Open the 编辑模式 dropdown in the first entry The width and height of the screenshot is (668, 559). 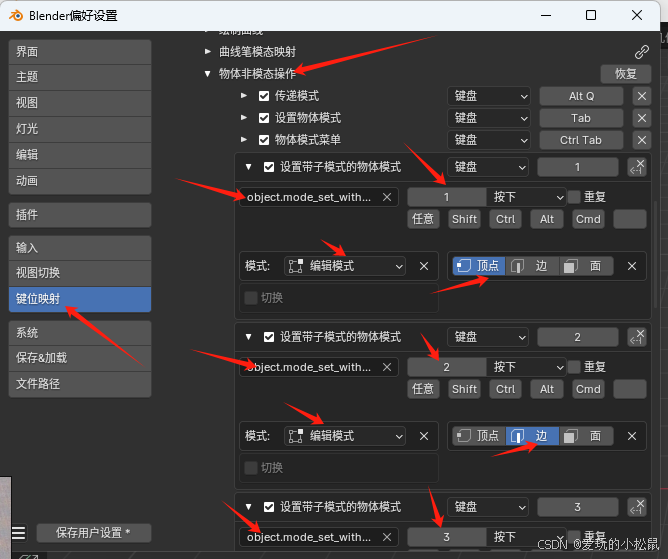coord(345,266)
